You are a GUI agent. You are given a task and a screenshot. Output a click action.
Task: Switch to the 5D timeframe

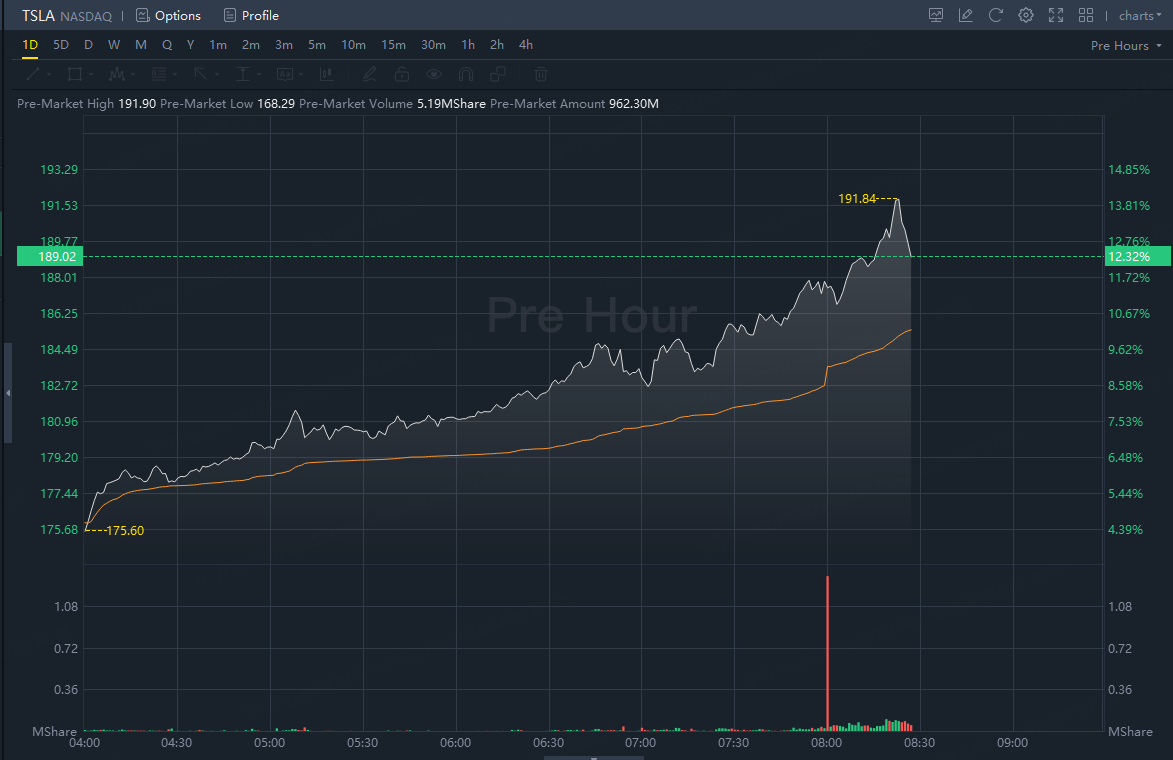[61, 45]
